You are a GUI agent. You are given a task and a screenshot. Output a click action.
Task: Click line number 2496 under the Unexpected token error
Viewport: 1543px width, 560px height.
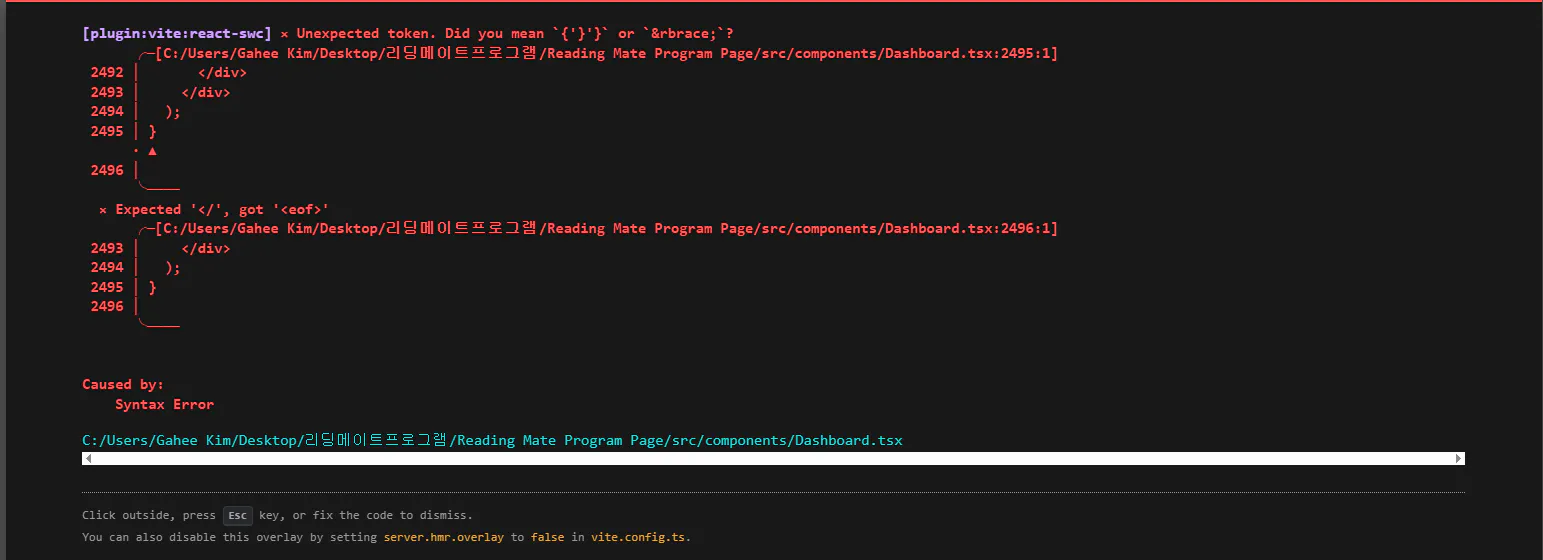click(107, 170)
